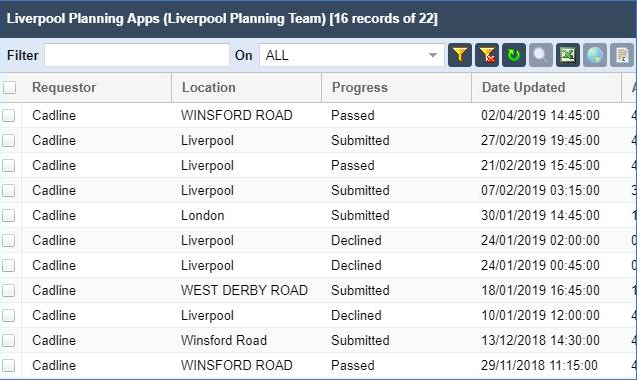The image size is (638, 382).
Task: Click Passed status in the 29/11/2018 row
Action: pyautogui.click(x=353, y=365)
